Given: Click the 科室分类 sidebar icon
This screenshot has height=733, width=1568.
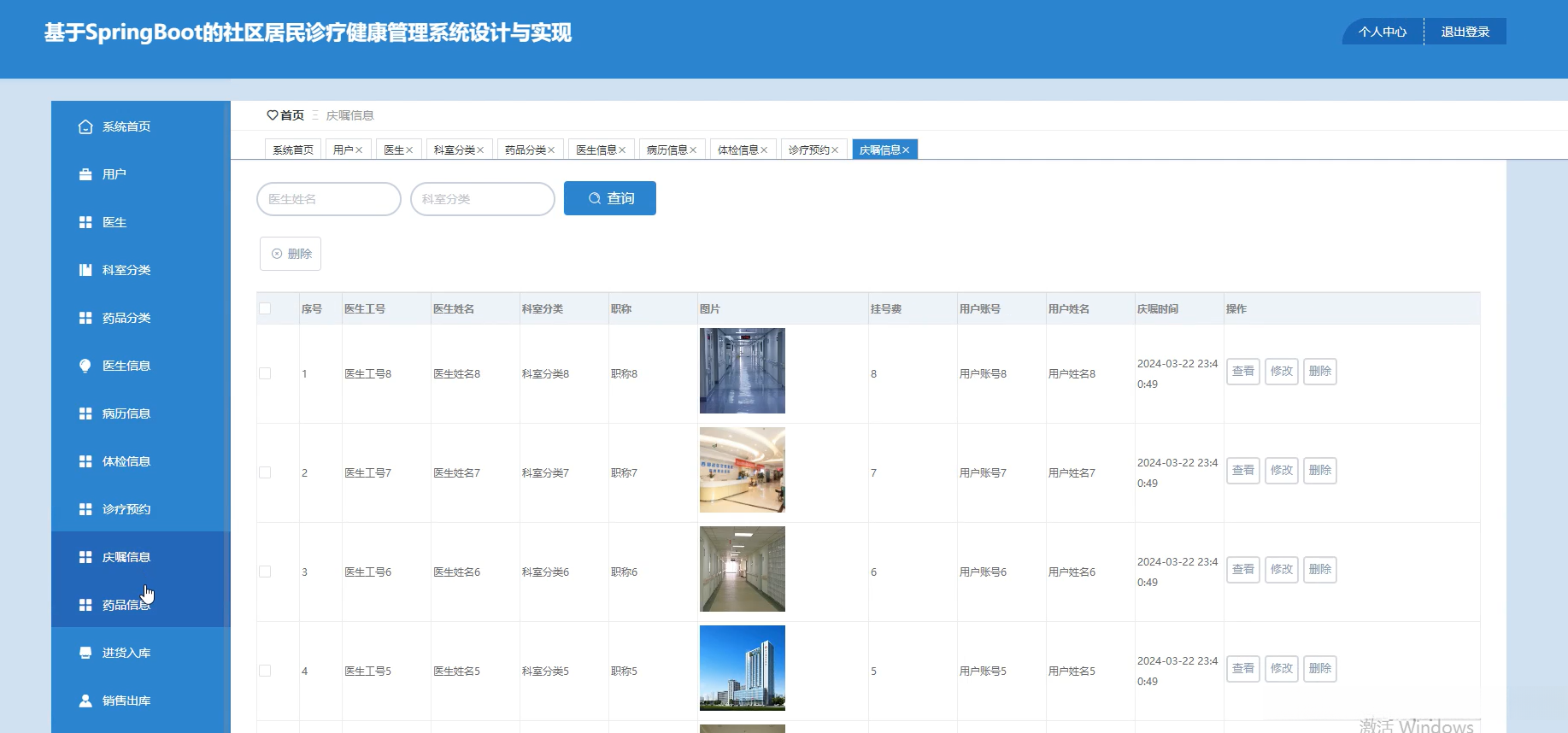Looking at the screenshot, I should tap(85, 270).
